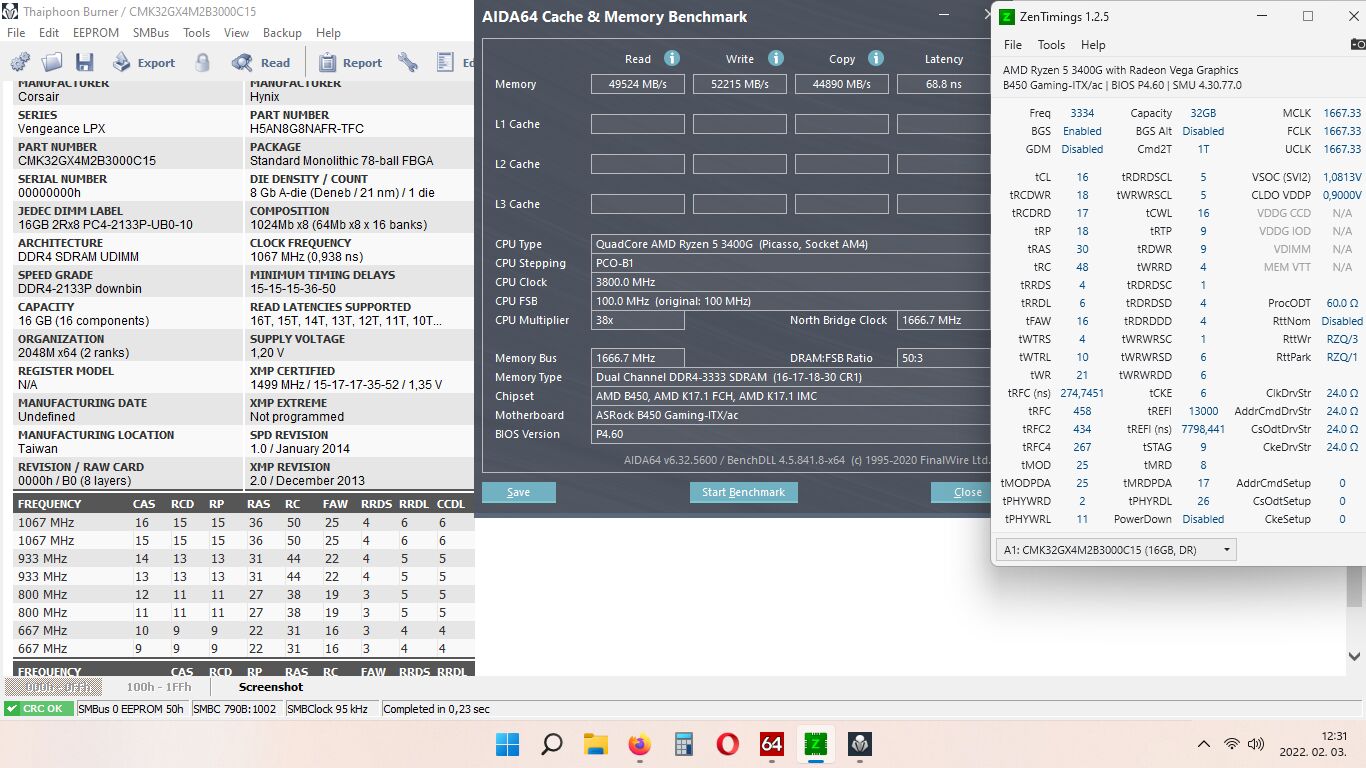
Task: Switch to 100h - 1FFh tab
Action: pyautogui.click(x=158, y=687)
